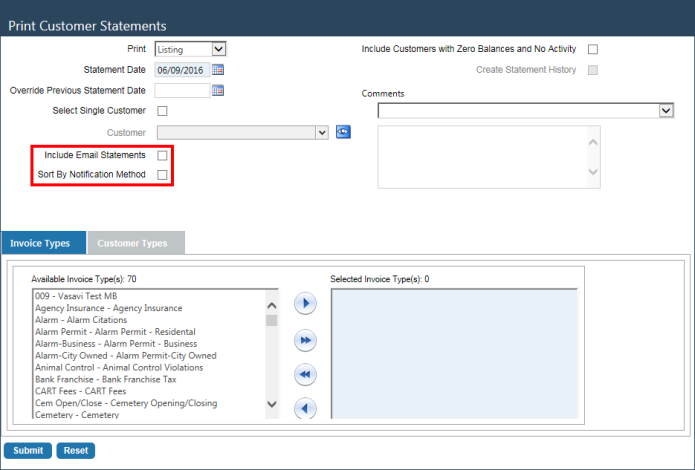Toggle Select Single Customer checkbox
This screenshot has width=695, height=470.
pyautogui.click(x=163, y=111)
